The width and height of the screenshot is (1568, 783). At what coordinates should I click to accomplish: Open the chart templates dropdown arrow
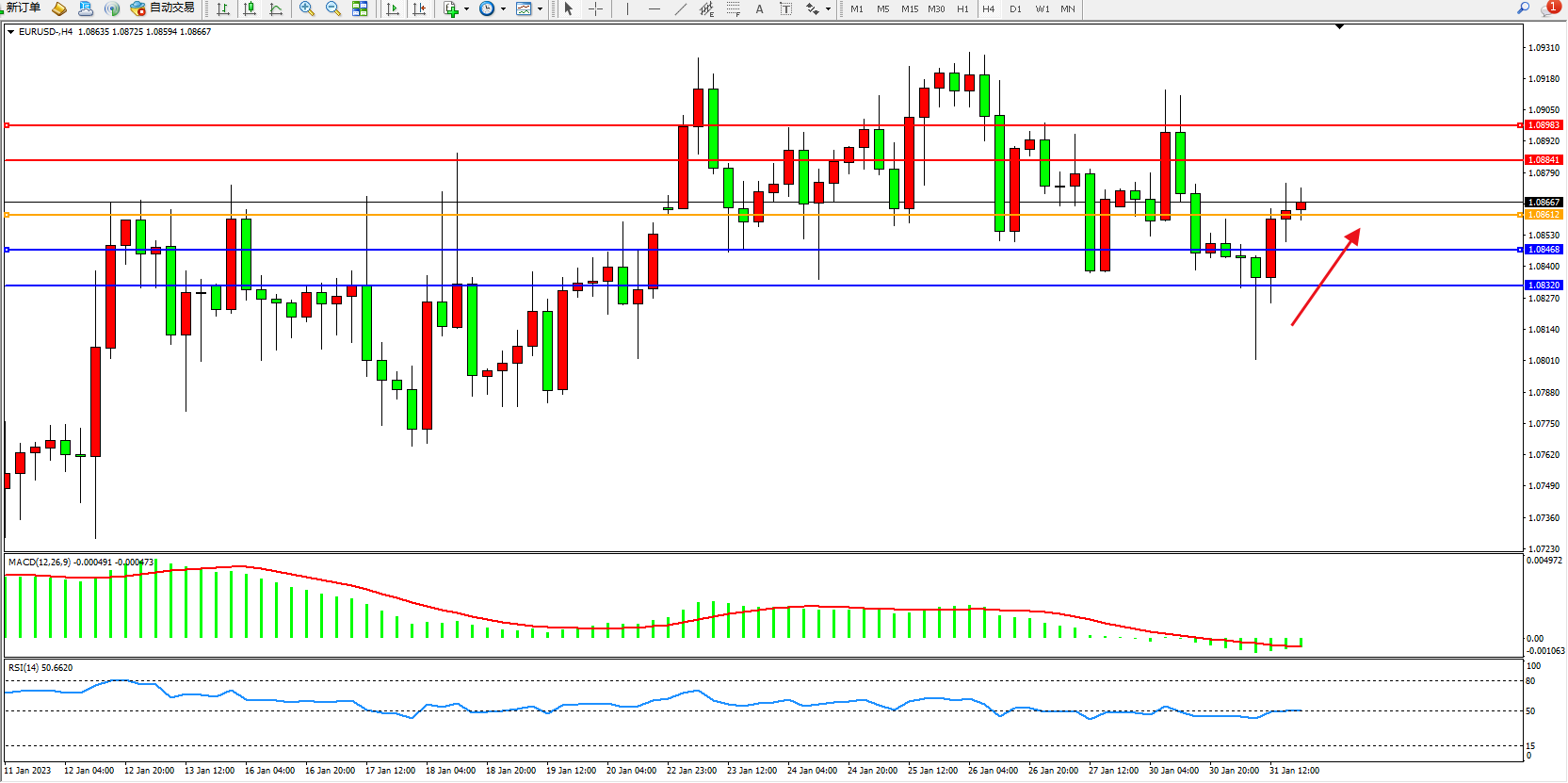[x=540, y=9]
